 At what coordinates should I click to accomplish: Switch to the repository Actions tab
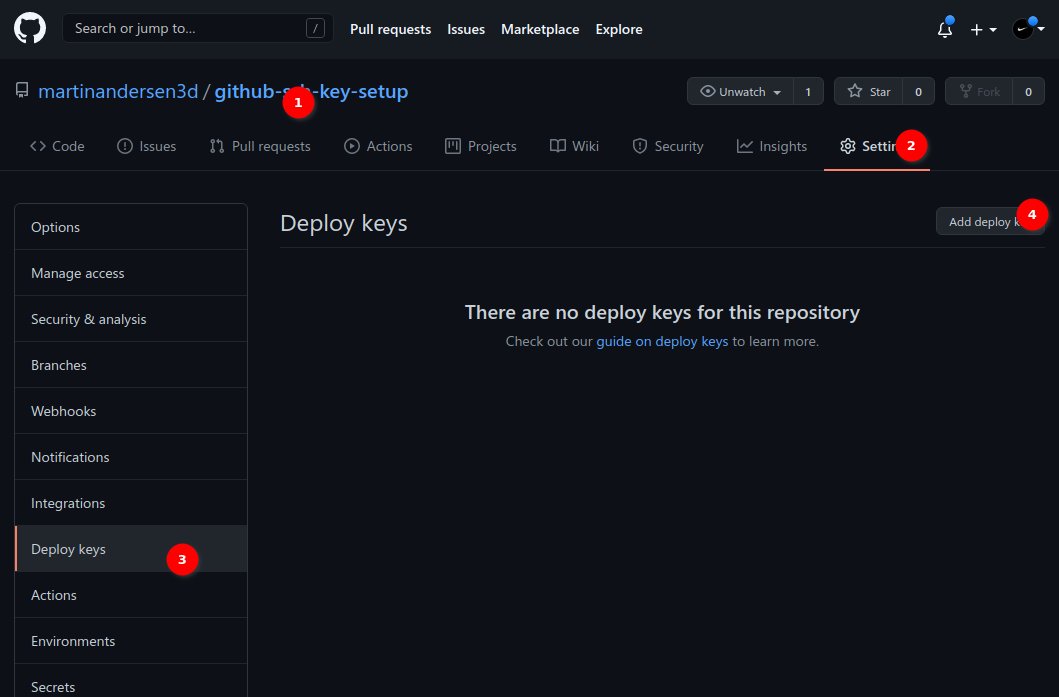(378, 146)
